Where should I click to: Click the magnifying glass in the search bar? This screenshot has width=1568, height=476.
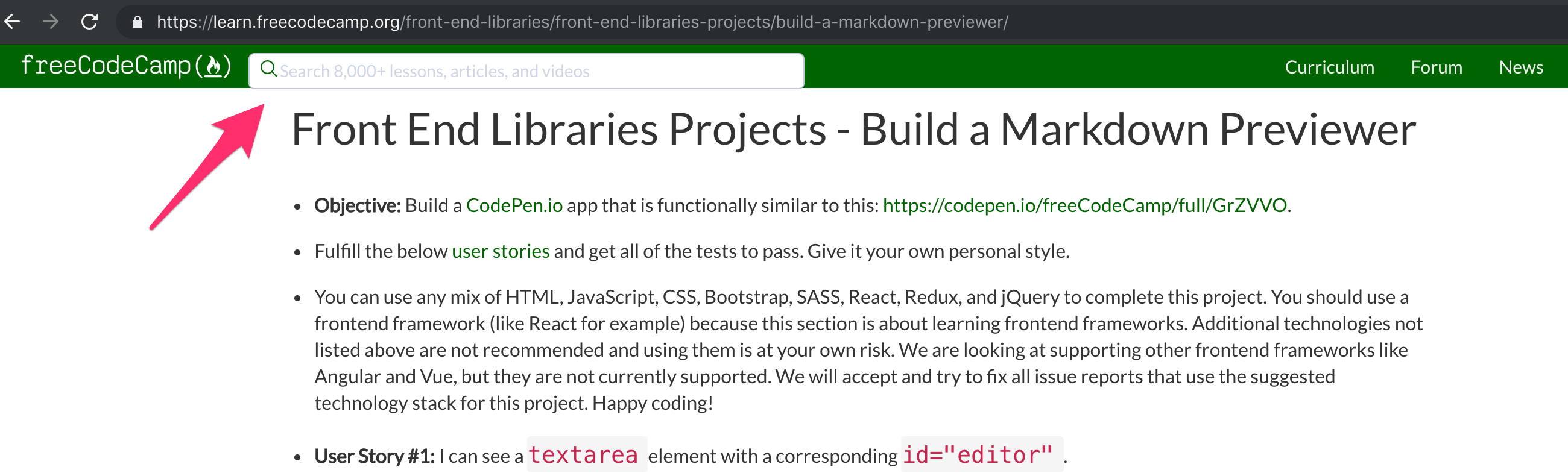268,70
